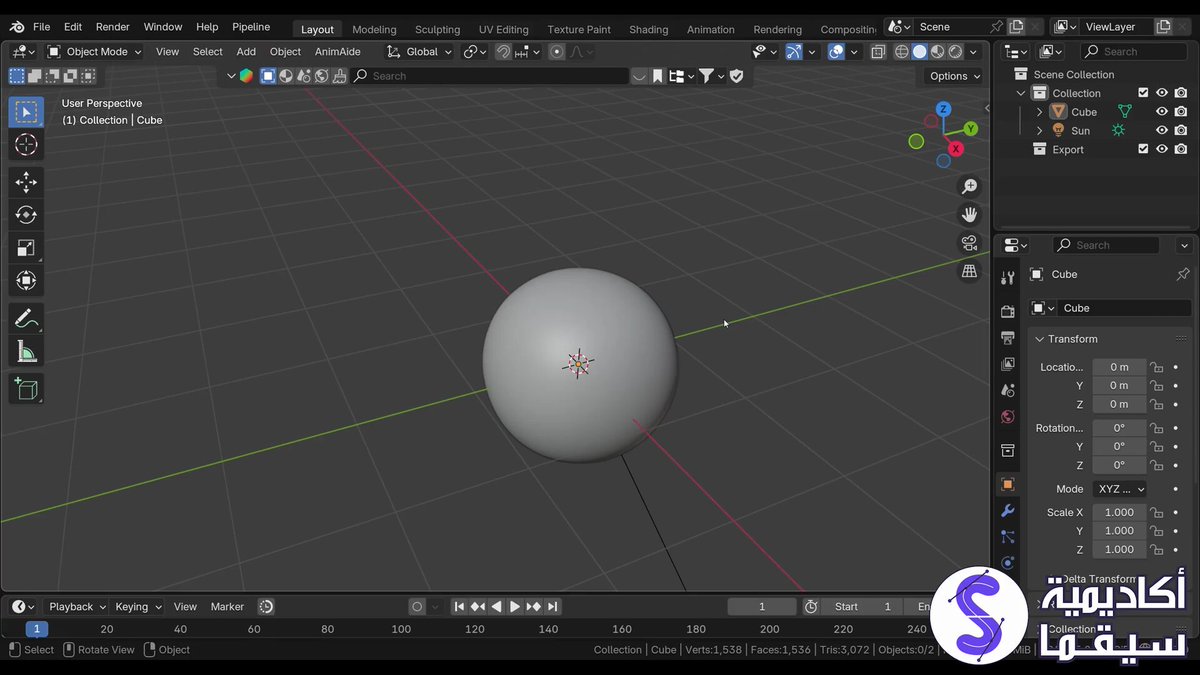The width and height of the screenshot is (1200, 675).
Task: Expand Sun in the outliner
Action: coord(1039,131)
